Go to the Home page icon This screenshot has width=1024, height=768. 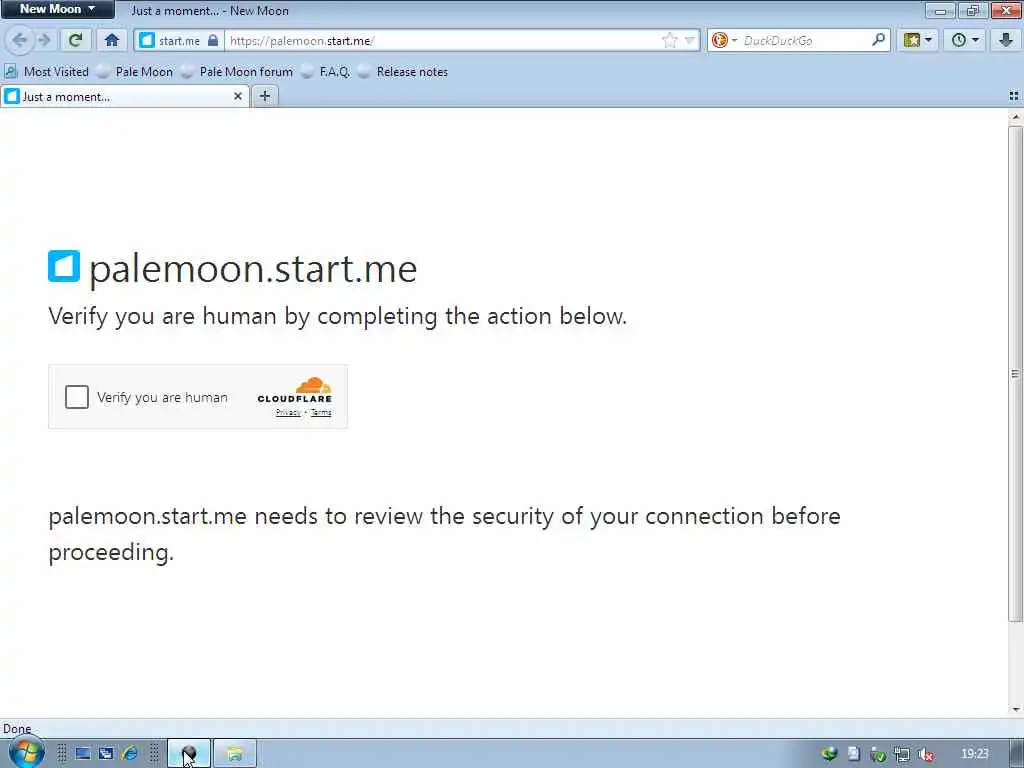tap(112, 40)
